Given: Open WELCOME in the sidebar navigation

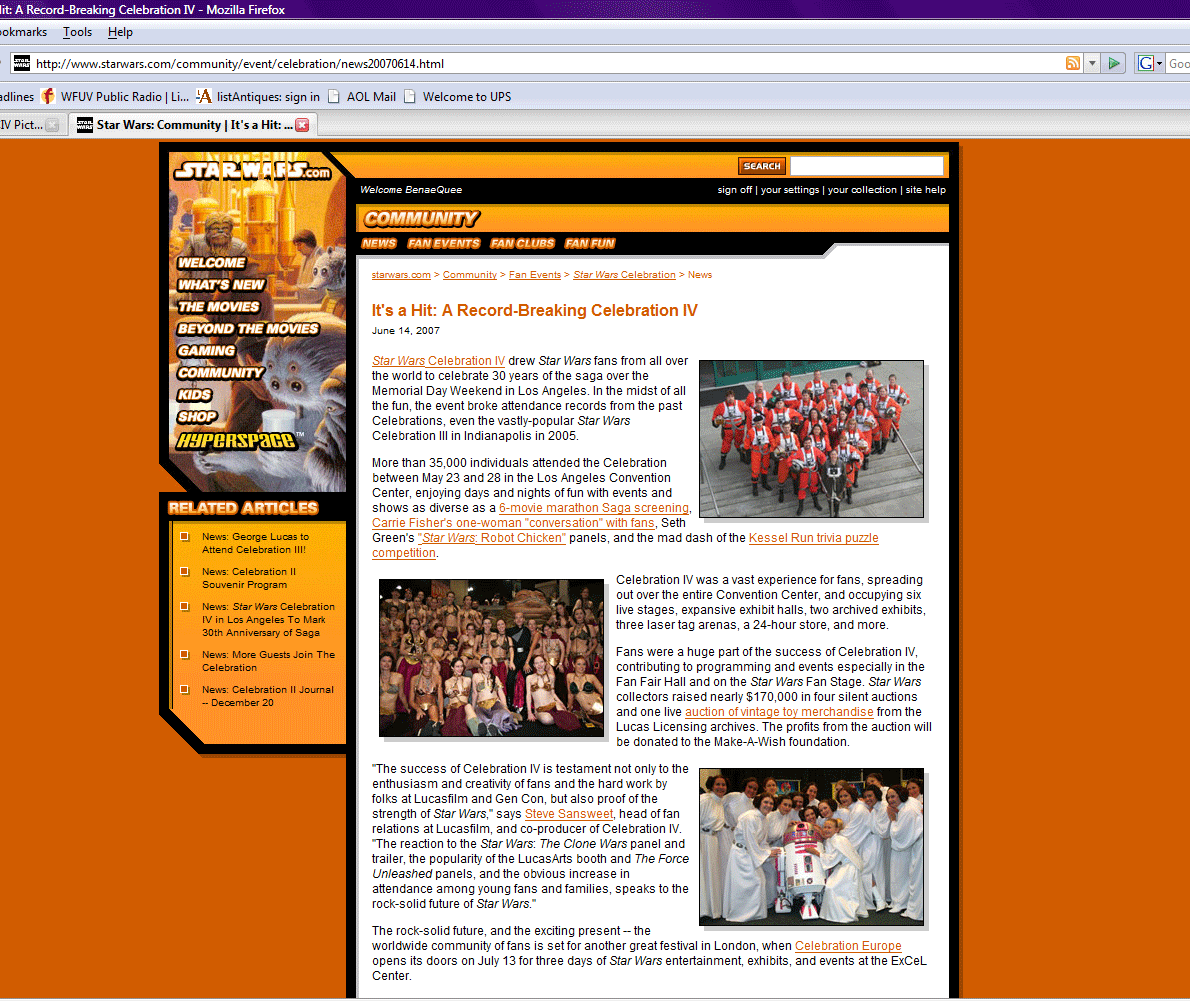Looking at the screenshot, I should 211,263.
